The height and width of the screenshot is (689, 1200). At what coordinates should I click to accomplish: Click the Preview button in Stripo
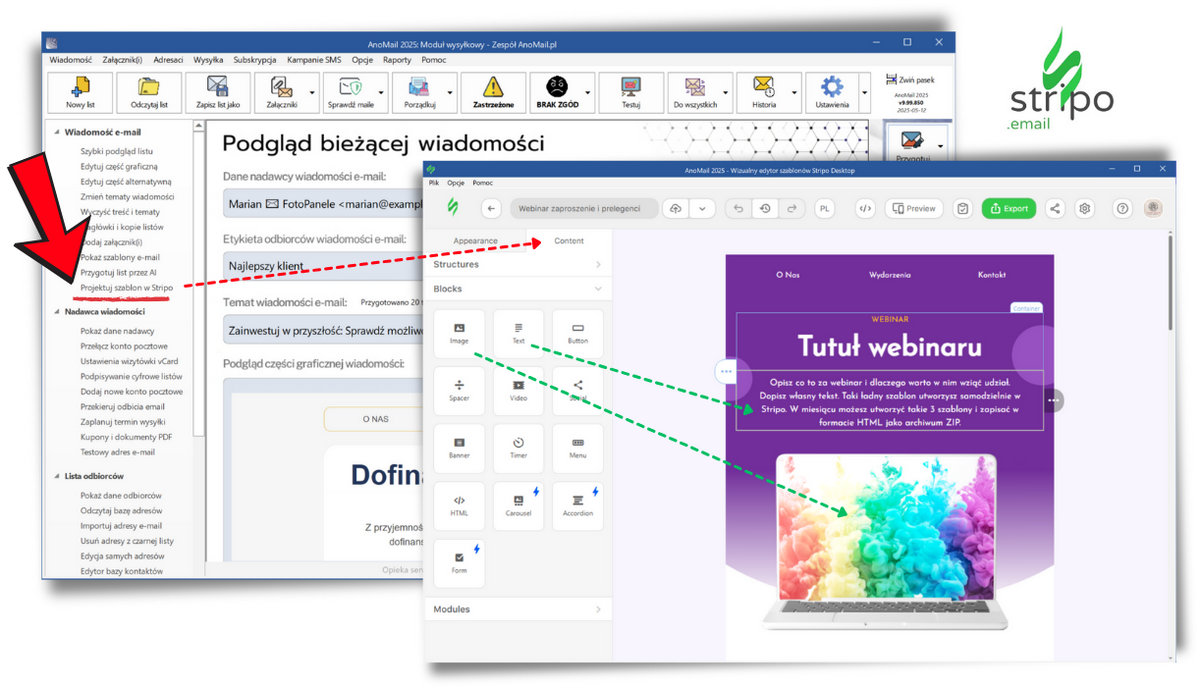pyautogui.click(x=914, y=209)
